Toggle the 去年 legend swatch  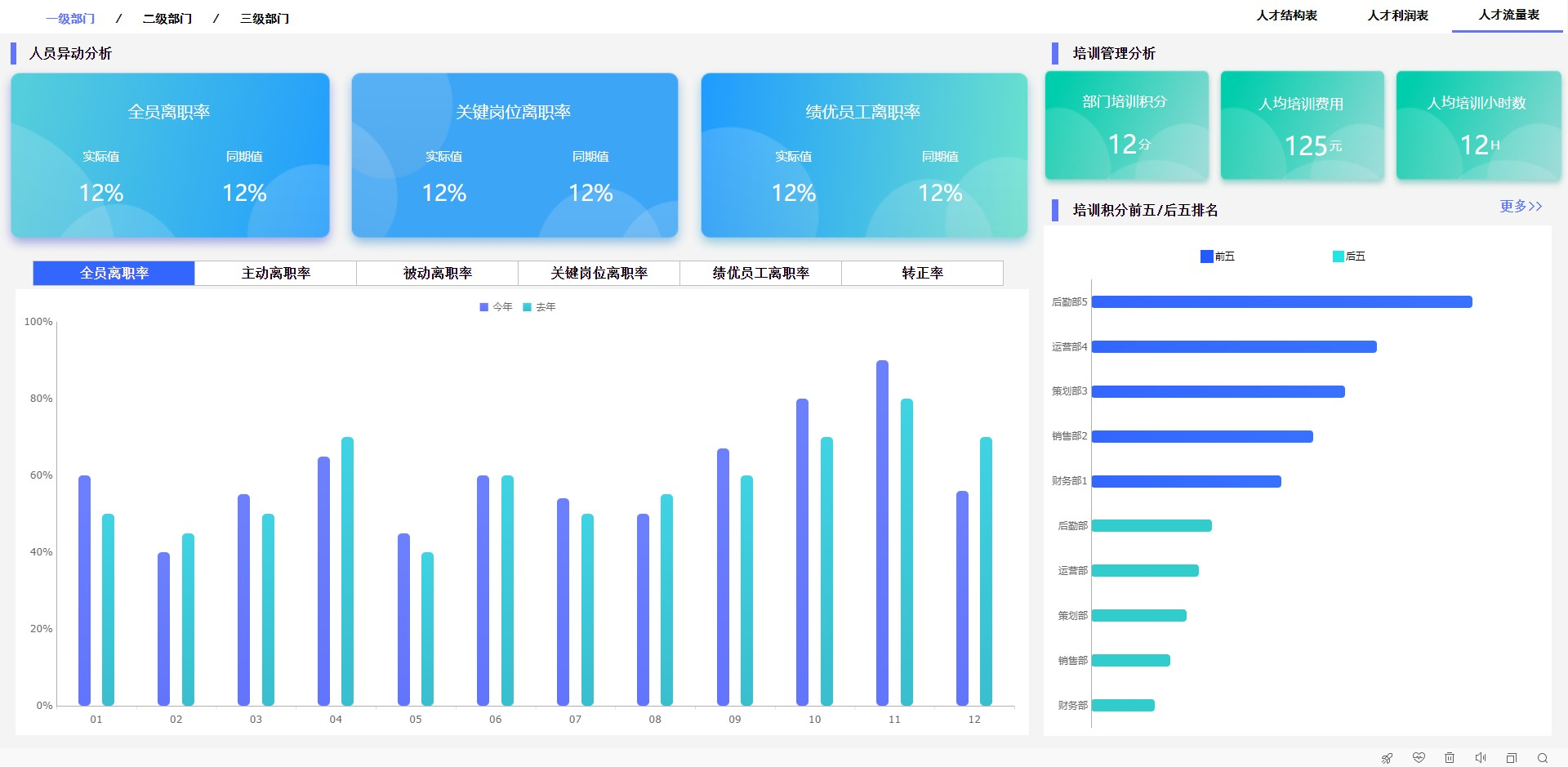coord(527,307)
